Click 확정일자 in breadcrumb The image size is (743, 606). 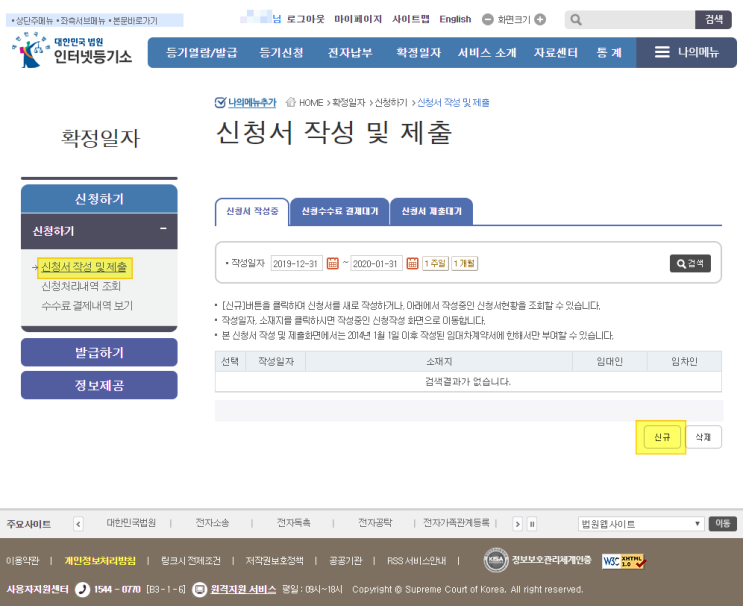(x=349, y=103)
